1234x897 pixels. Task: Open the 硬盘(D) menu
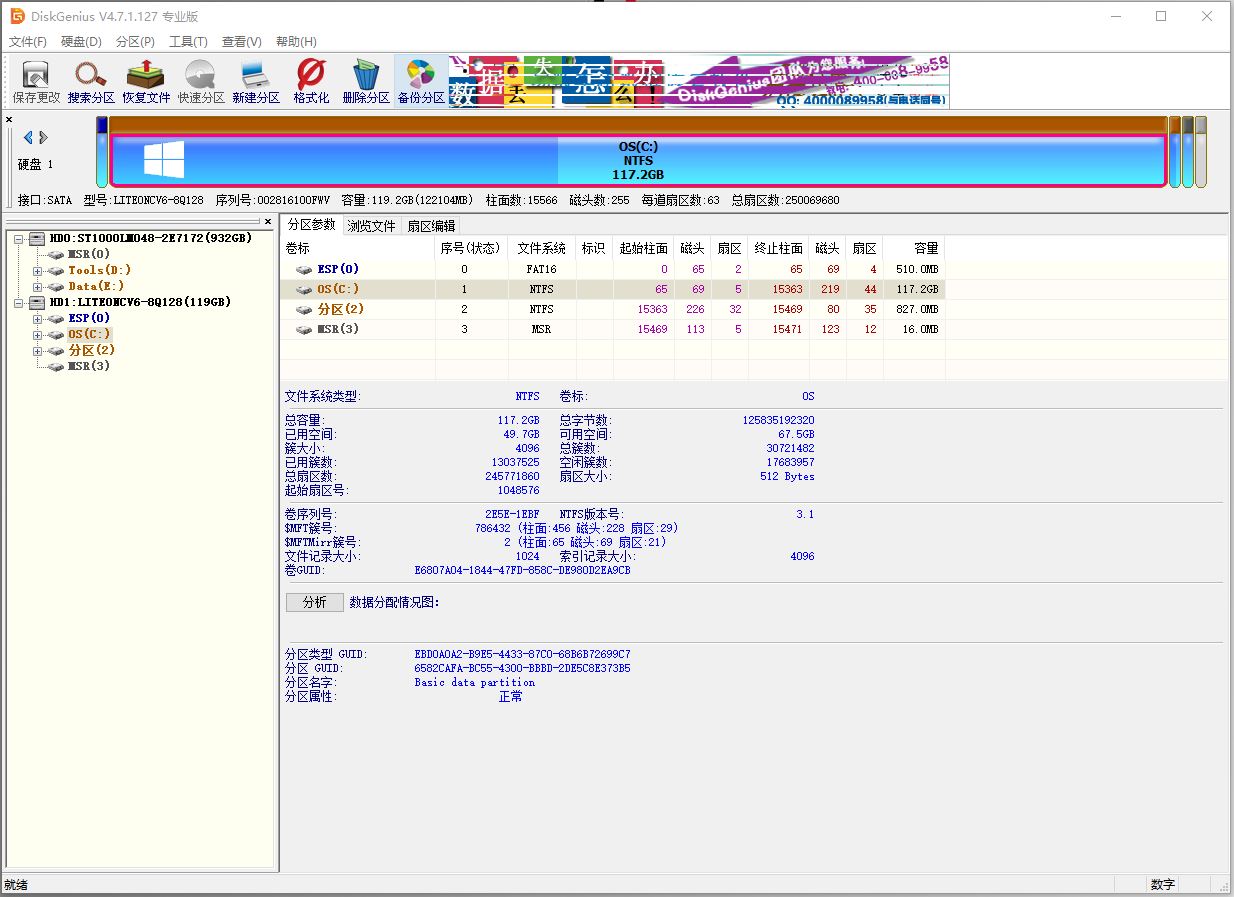coord(81,42)
